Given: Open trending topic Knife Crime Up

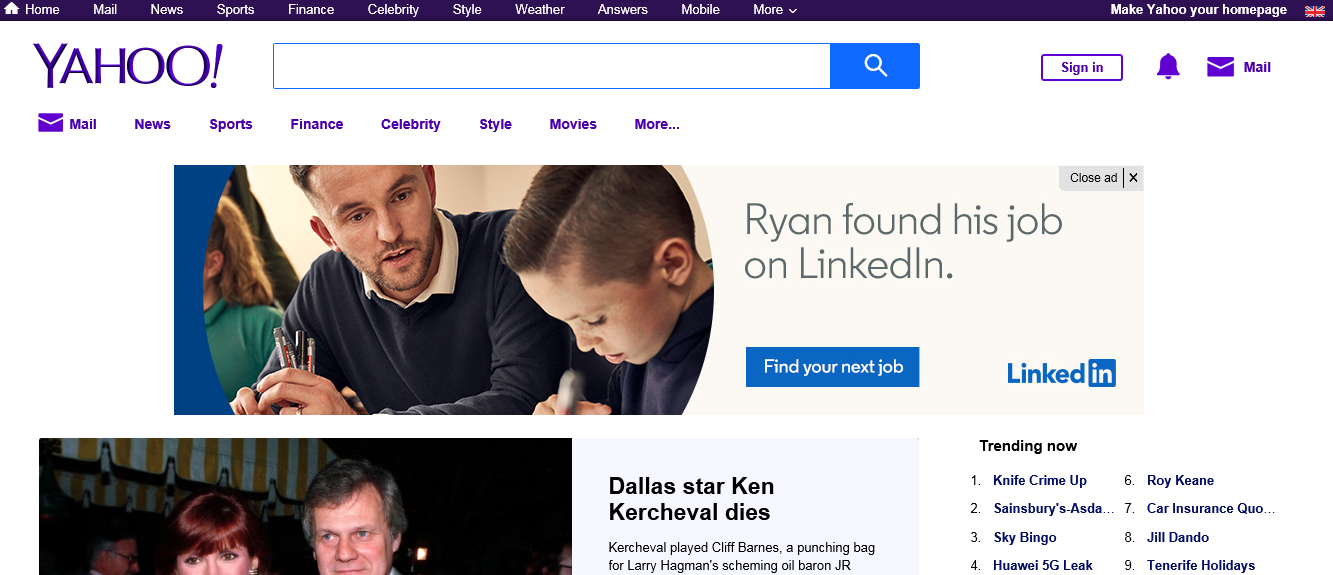Looking at the screenshot, I should tap(1040, 480).
